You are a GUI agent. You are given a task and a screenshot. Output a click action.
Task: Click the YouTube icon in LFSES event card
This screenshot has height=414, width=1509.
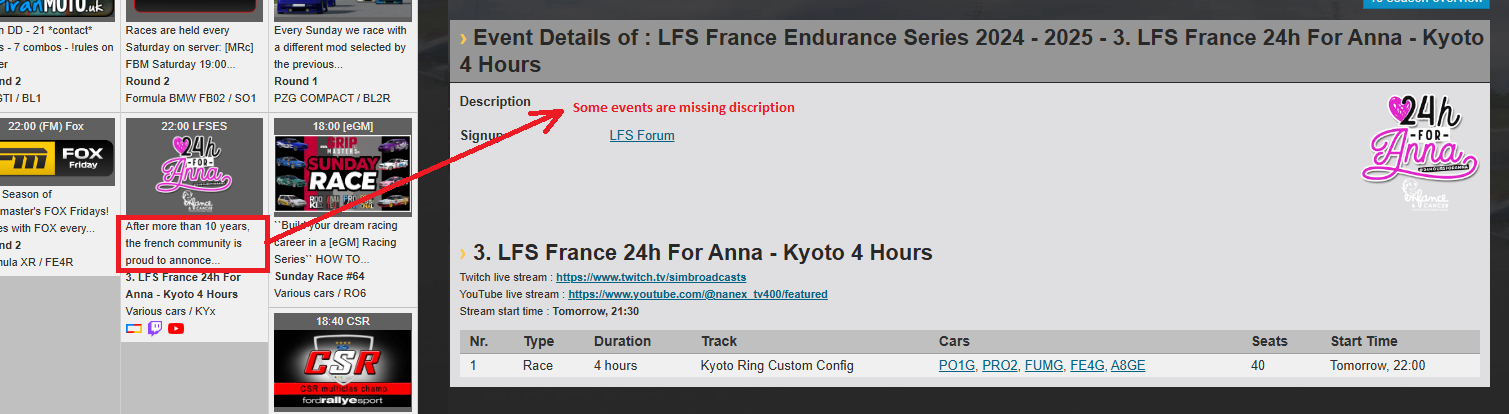click(x=176, y=328)
